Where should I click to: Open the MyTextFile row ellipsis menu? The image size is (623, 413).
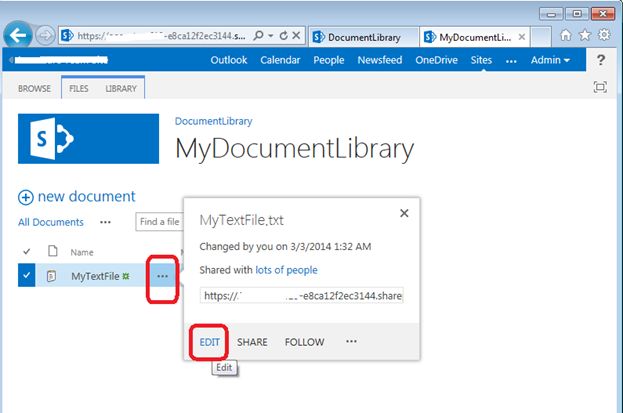(x=163, y=276)
